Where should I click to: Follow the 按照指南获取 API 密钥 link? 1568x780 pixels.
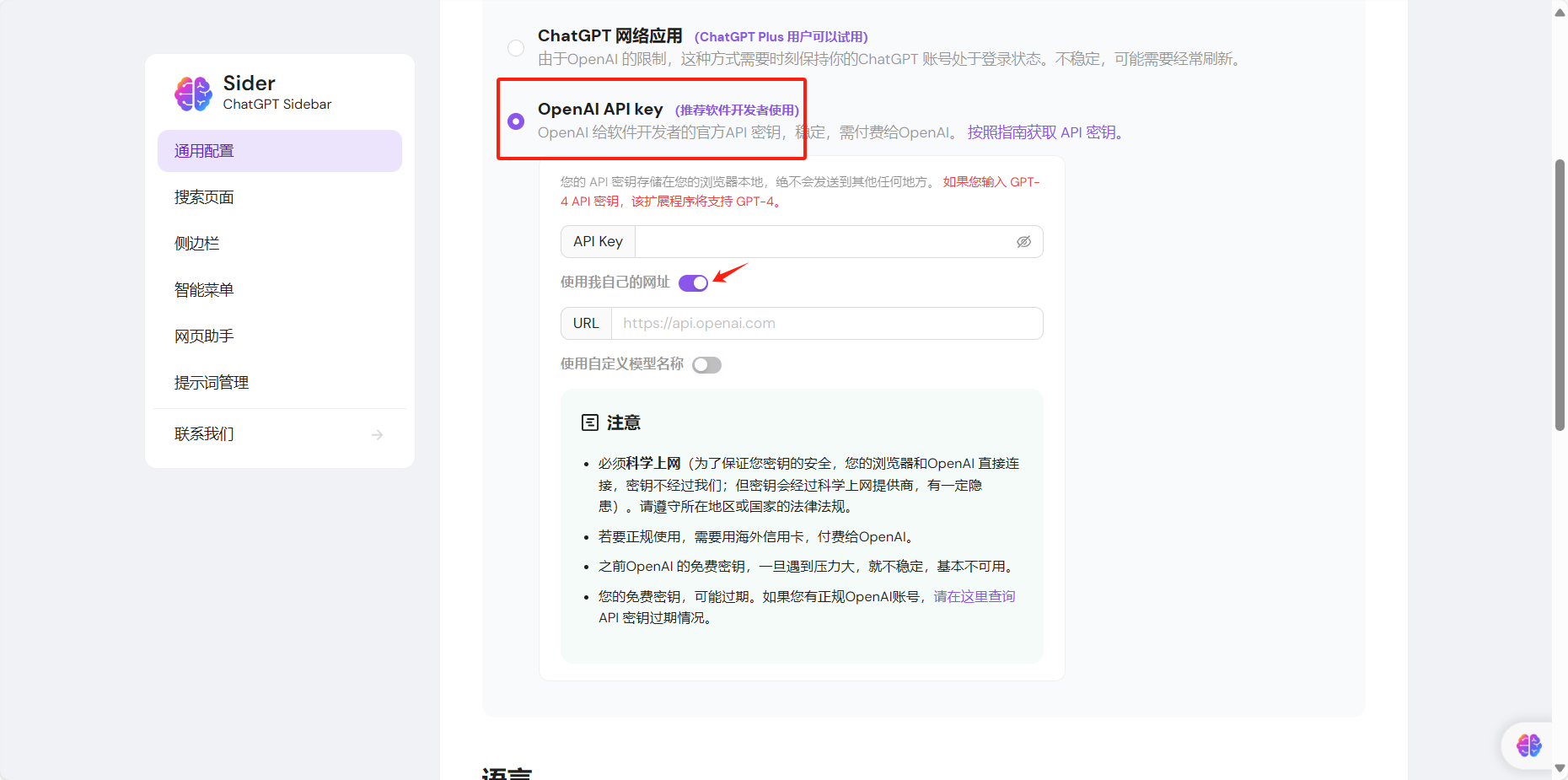tap(1044, 132)
